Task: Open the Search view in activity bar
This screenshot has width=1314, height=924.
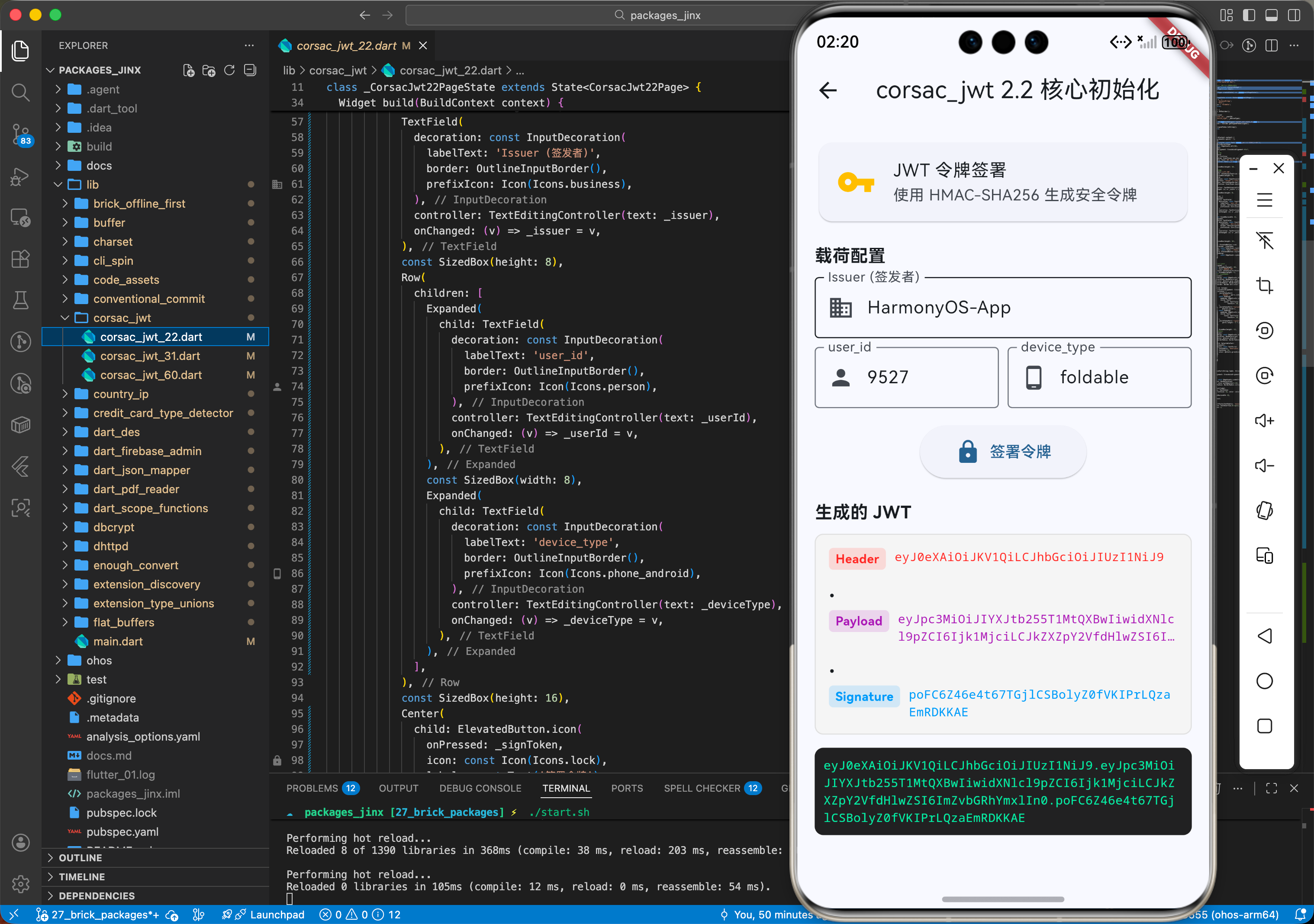Action: (21, 92)
